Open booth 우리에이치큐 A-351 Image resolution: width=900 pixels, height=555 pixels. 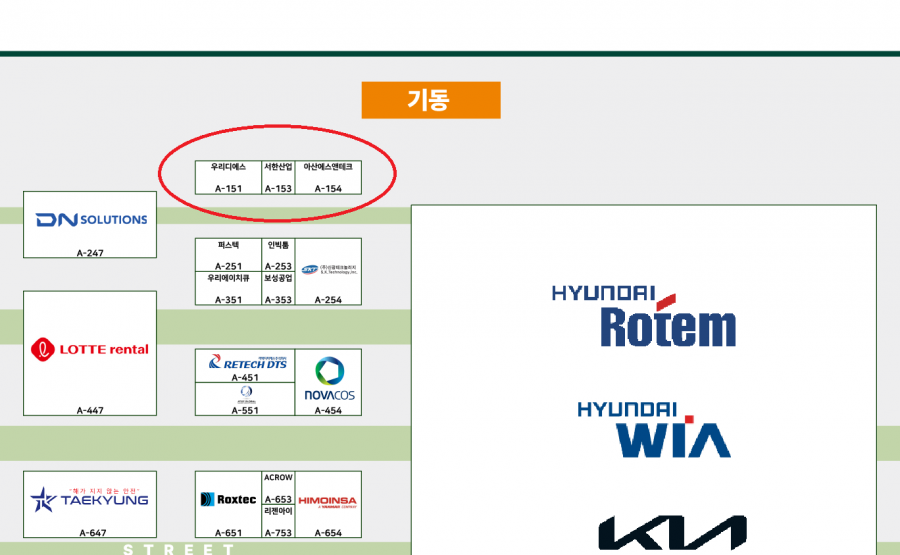click(x=228, y=288)
